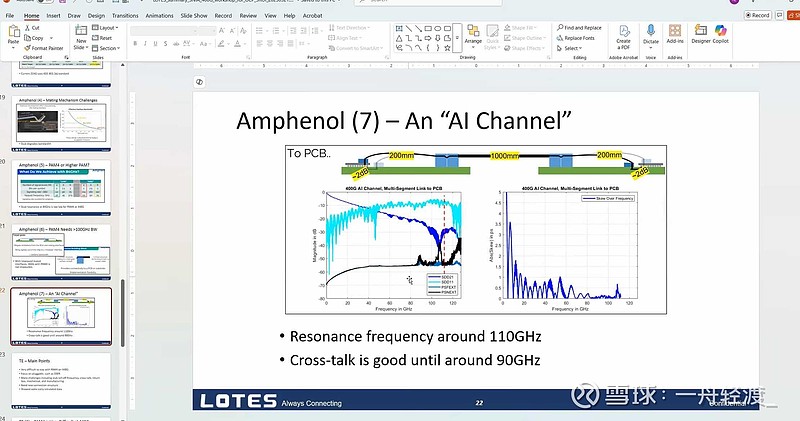The height and width of the screenshot is (421, 800).
Task: Open the Section dropdown
Action: point(106,48)
